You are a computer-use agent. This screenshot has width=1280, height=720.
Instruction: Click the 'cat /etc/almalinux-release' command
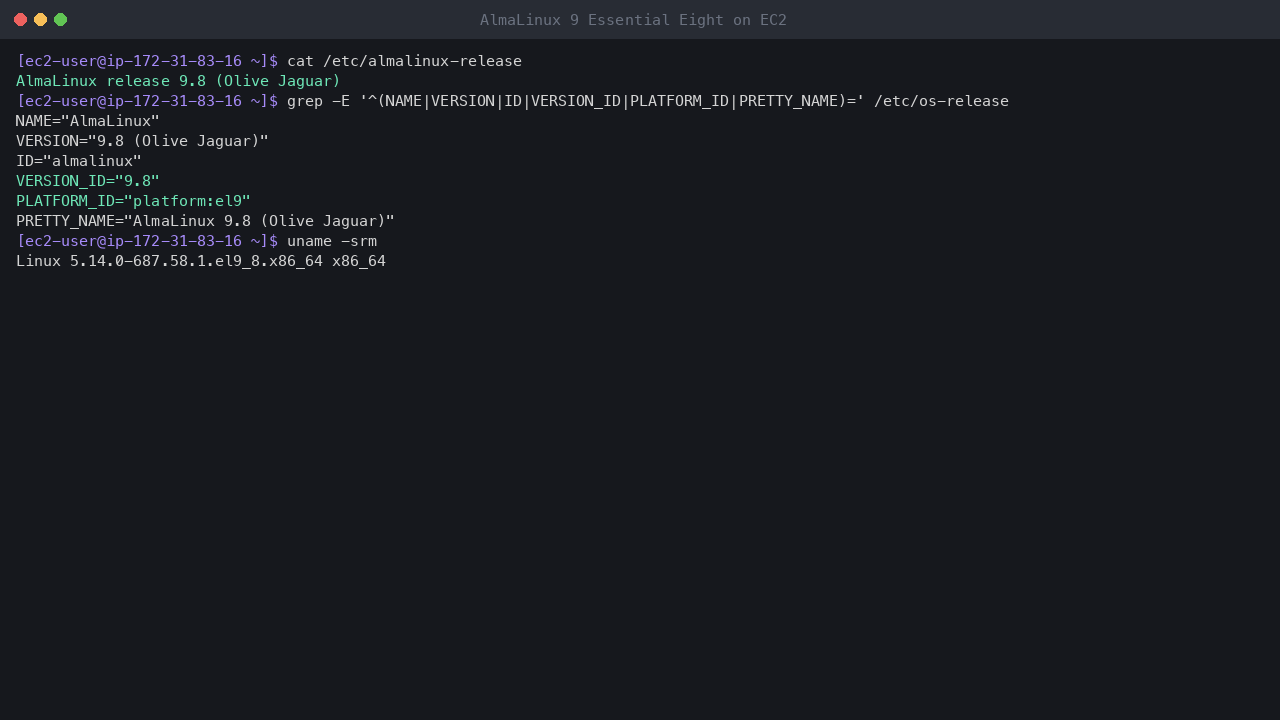(x=404, y=61)
